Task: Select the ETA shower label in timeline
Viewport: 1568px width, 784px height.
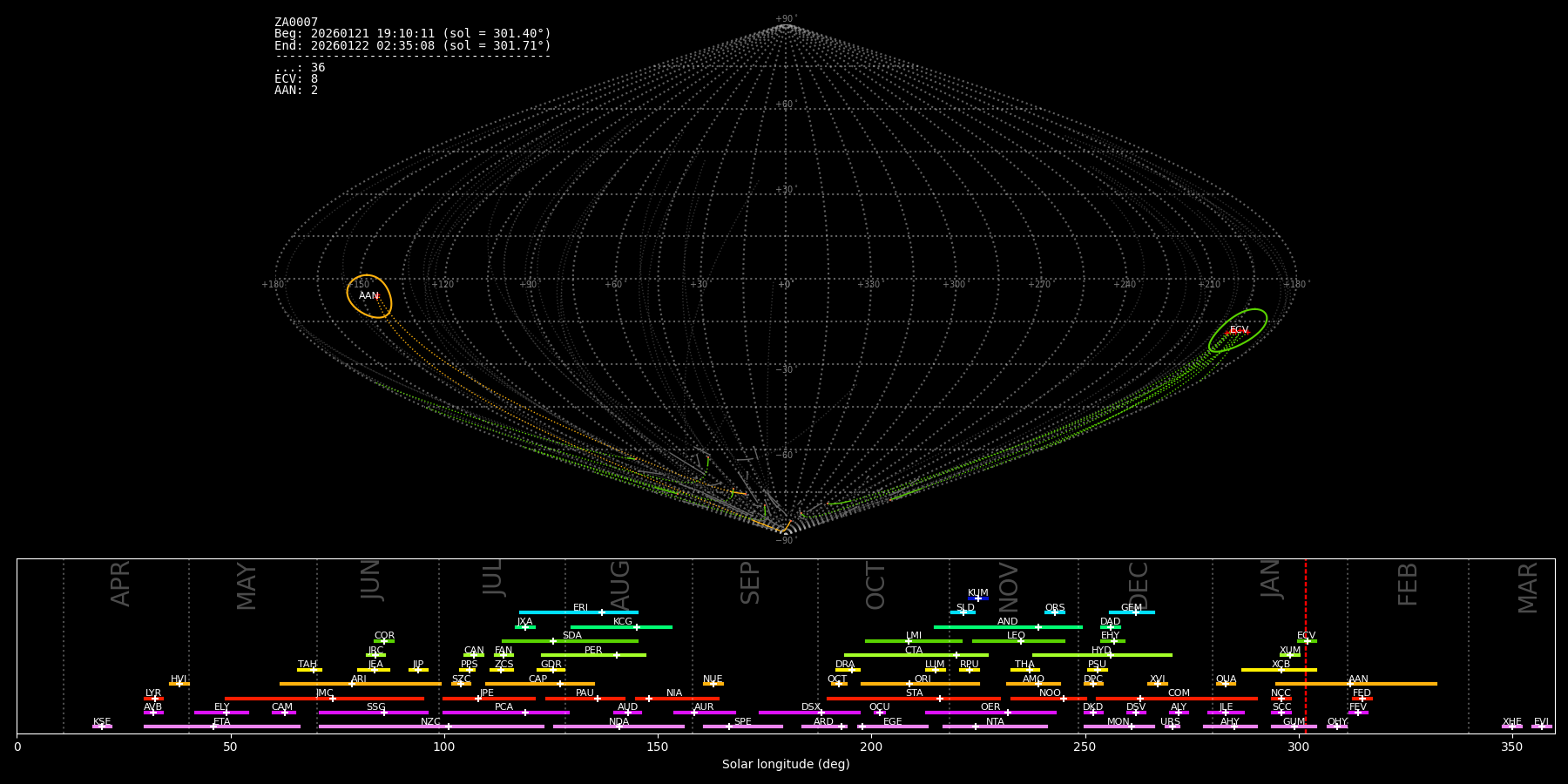Action: (x=222, y=722)
